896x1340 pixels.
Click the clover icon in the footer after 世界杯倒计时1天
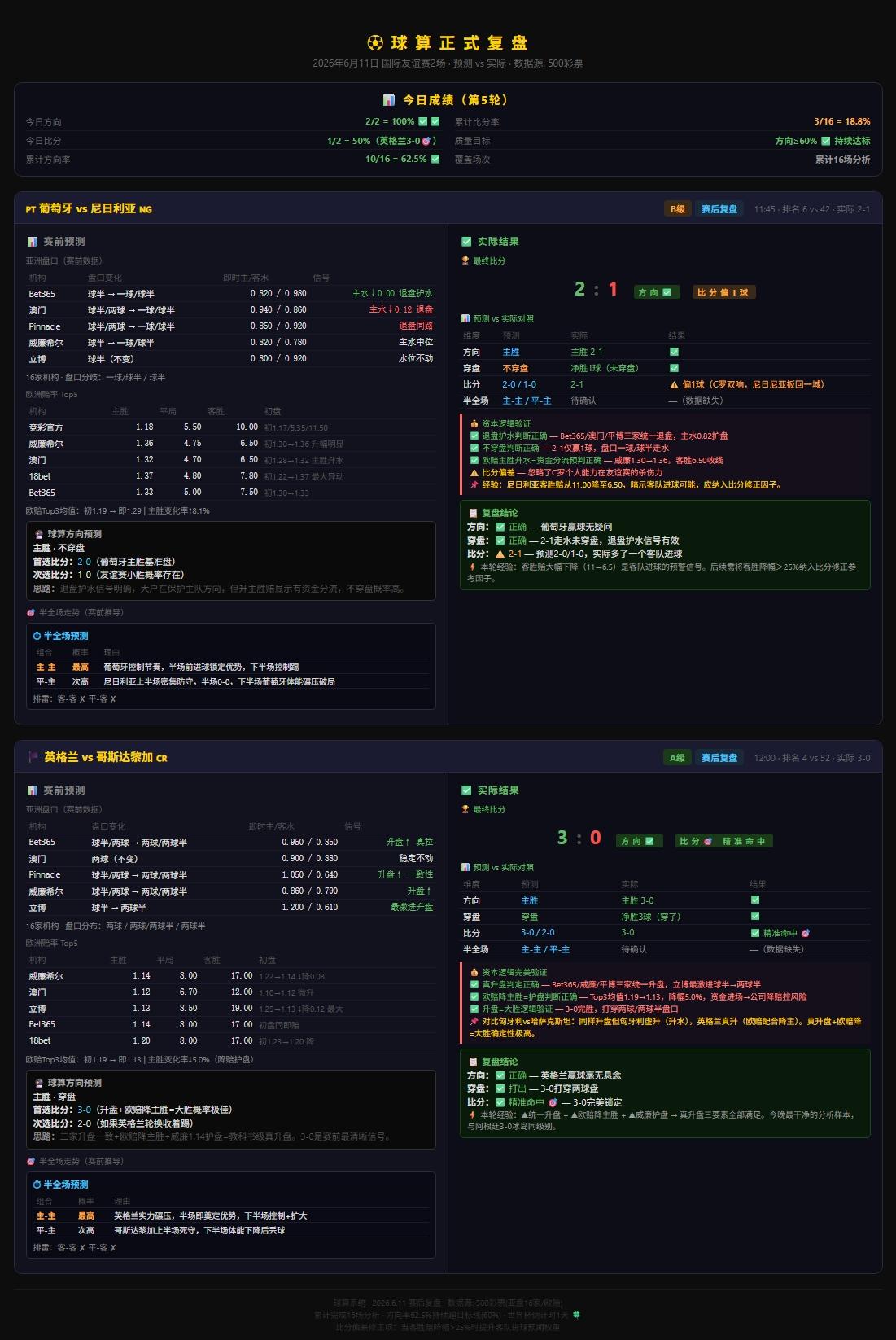(x=576, y=1314)
